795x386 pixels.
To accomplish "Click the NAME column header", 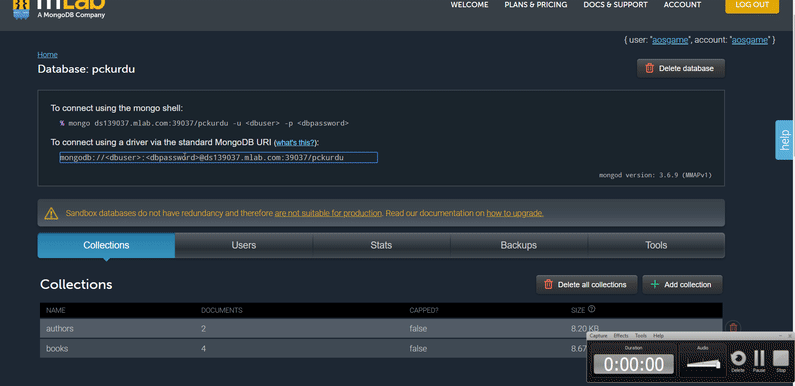I will click(x=56, y=310).
